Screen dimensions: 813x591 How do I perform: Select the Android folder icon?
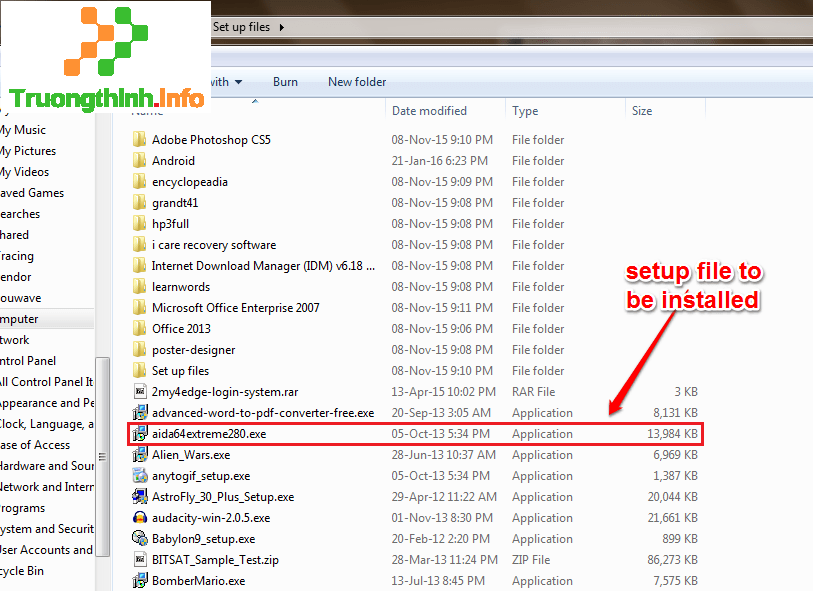coord(139,161)
